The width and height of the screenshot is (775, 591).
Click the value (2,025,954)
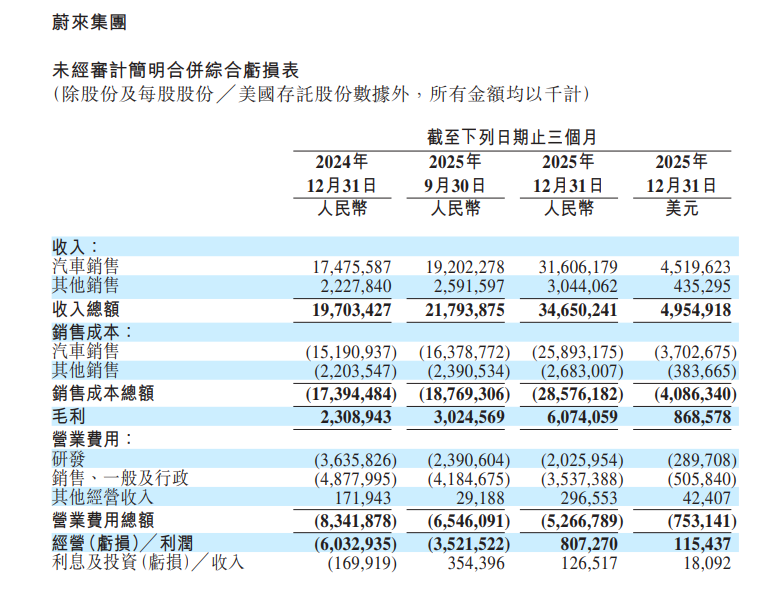coord(582,461)
